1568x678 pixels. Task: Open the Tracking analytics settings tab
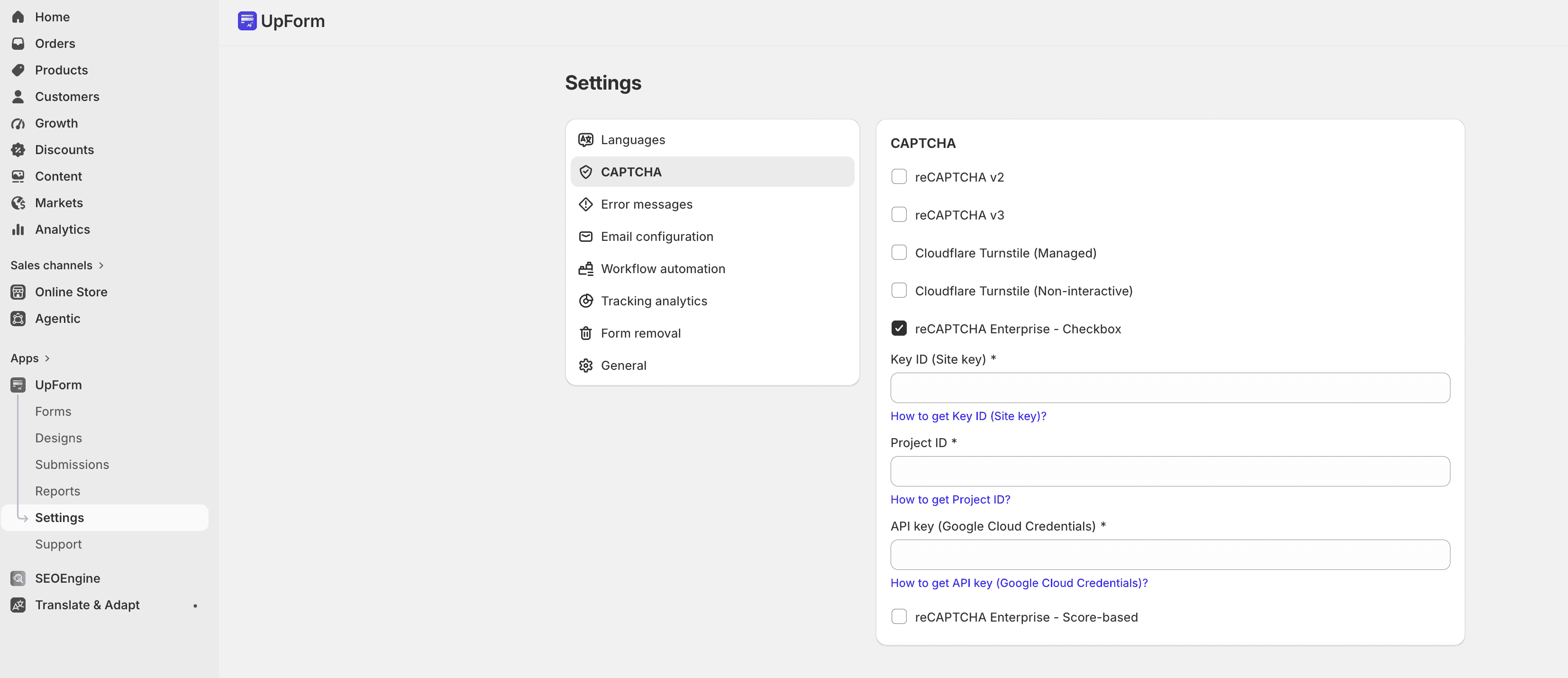click(x=712, y=301)
